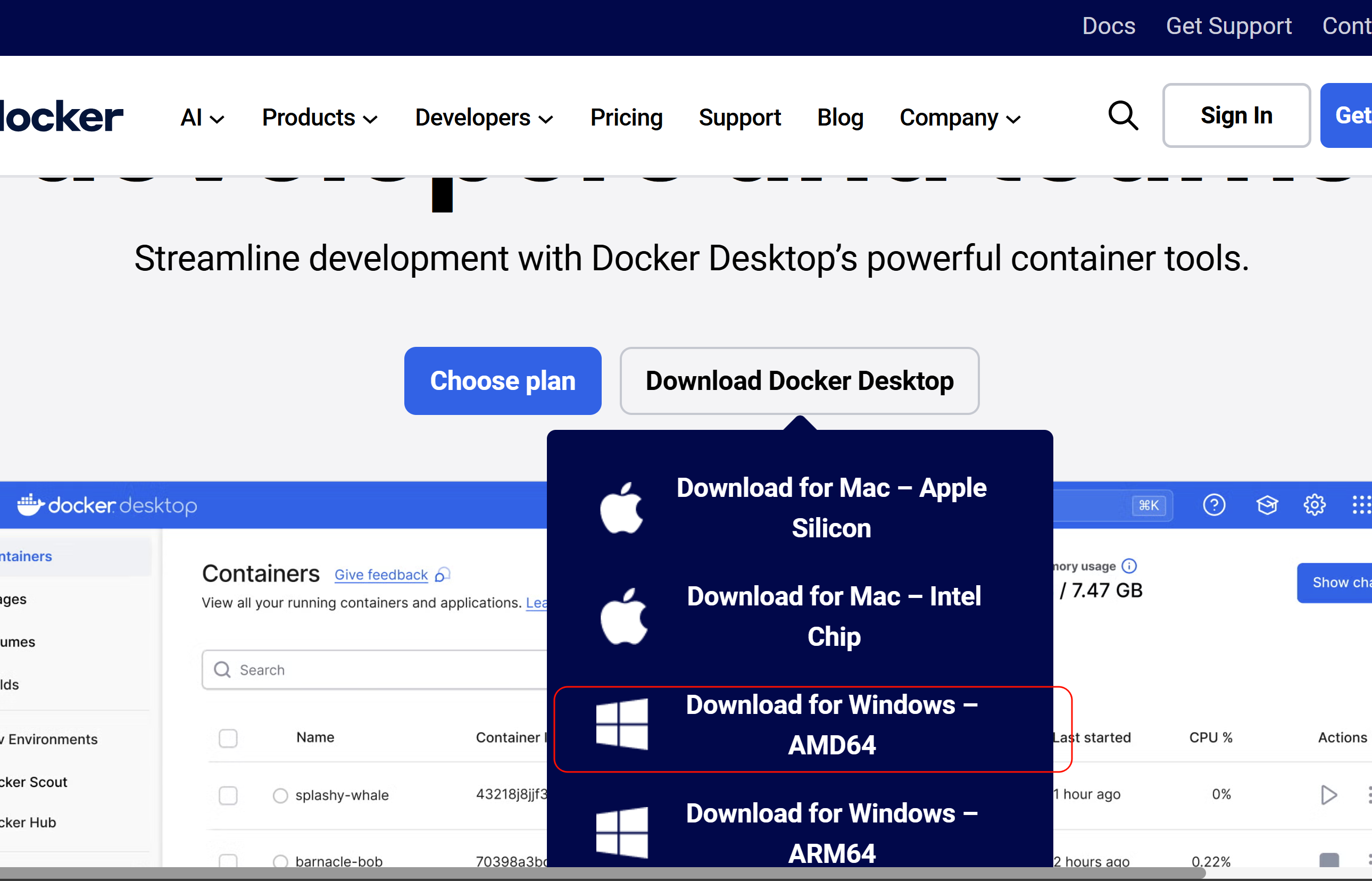Viewport: 1372px width, 881px height.
Task: Click the Windows icon for ARM64 download
Action: [x=622, y=833]
